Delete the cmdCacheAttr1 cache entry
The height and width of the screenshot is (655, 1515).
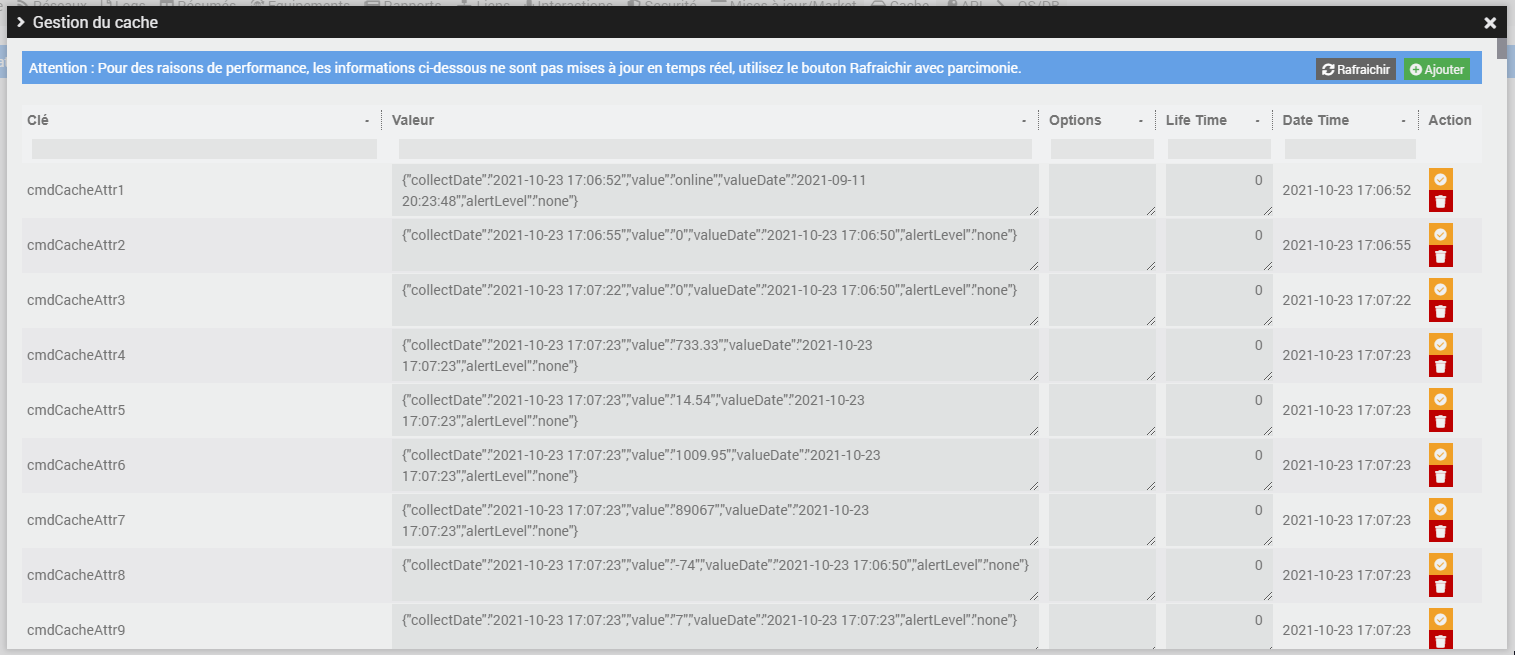tap(1440, 201)
